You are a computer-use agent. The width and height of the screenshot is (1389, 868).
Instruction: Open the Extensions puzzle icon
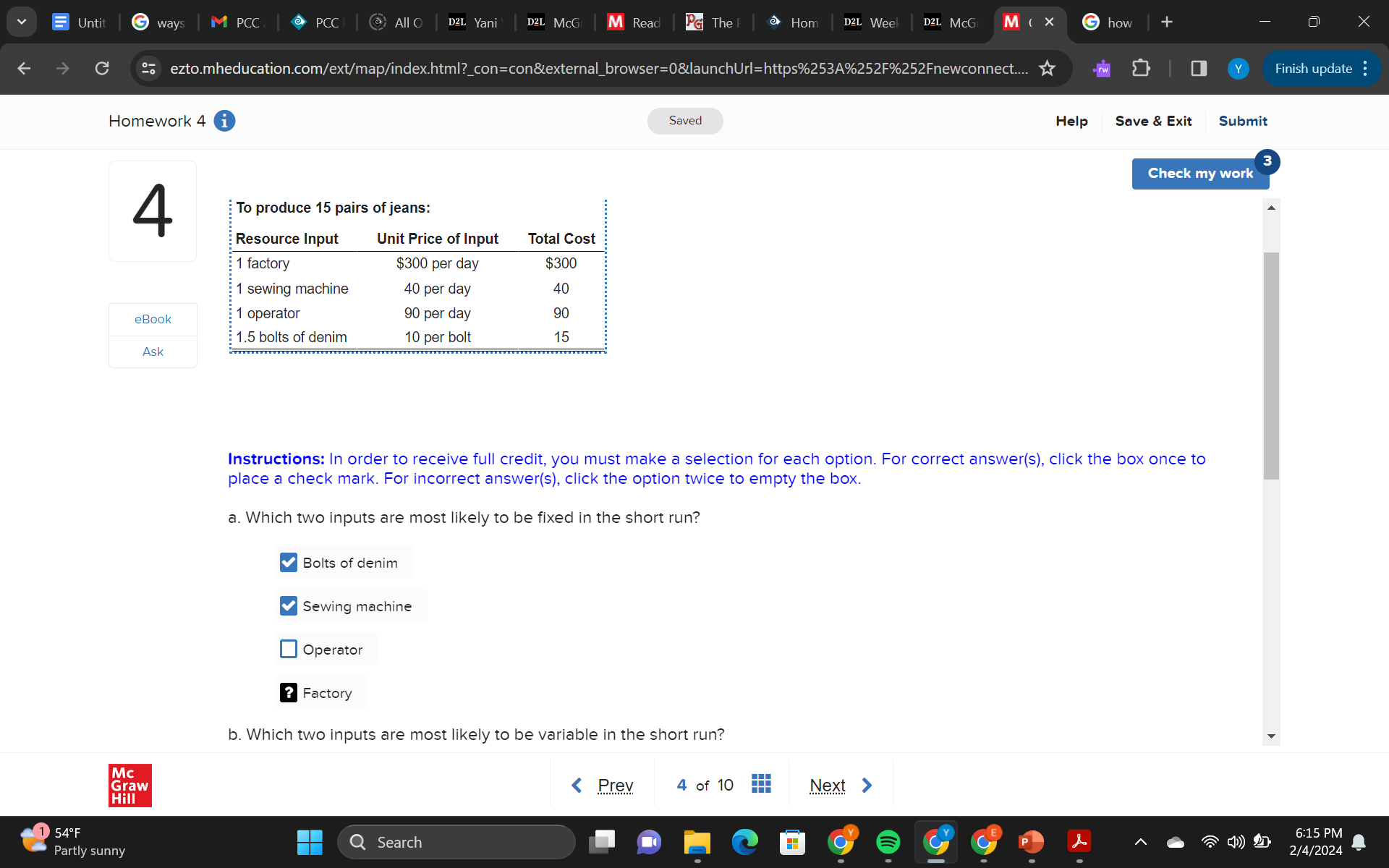1141,69
